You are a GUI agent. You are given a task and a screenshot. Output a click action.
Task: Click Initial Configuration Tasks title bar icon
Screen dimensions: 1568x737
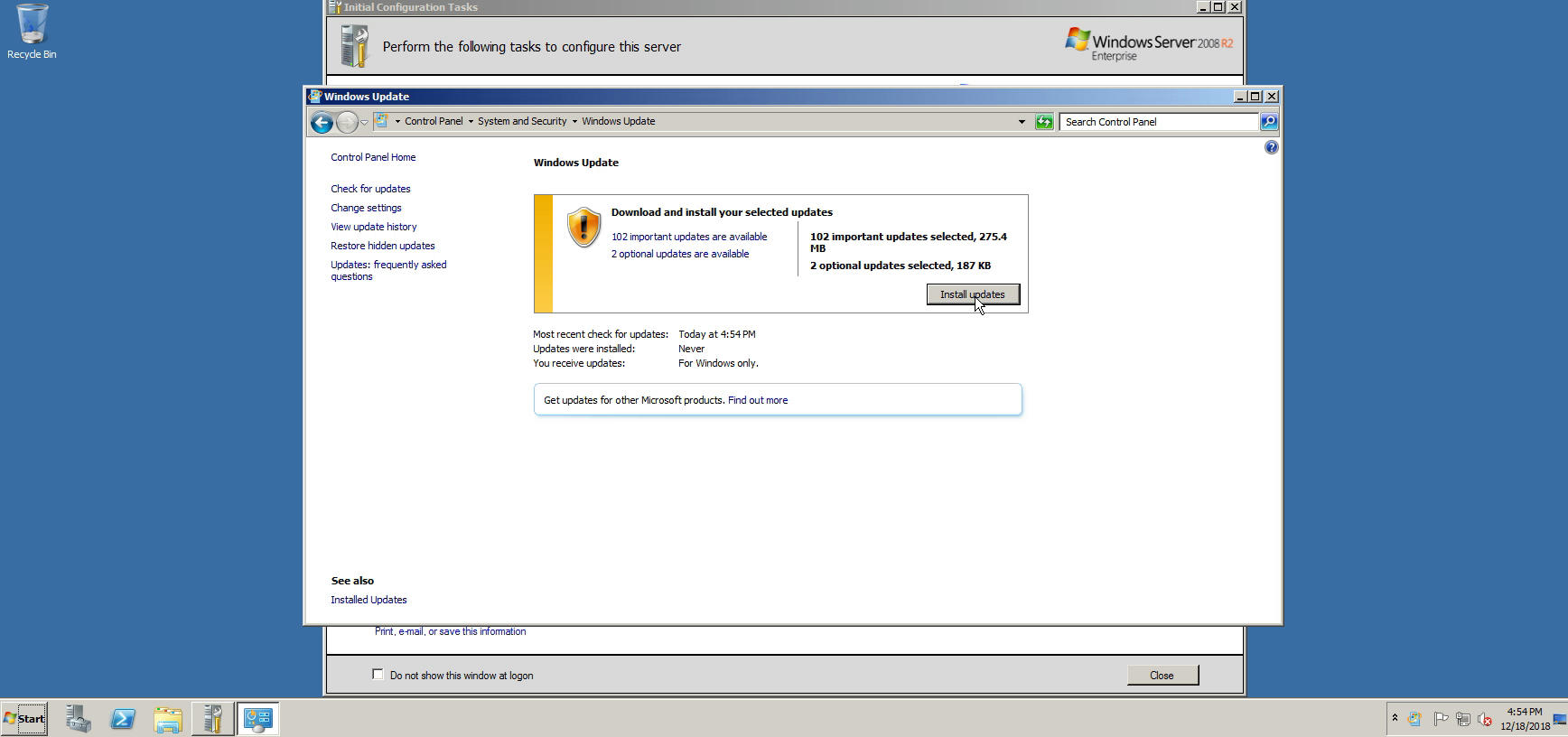tap(335, 7)
